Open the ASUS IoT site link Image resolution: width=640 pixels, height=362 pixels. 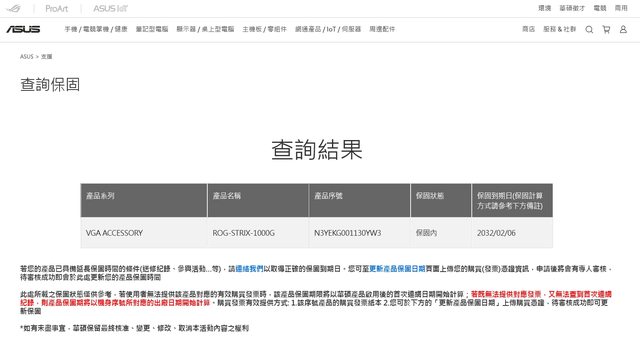110,9
